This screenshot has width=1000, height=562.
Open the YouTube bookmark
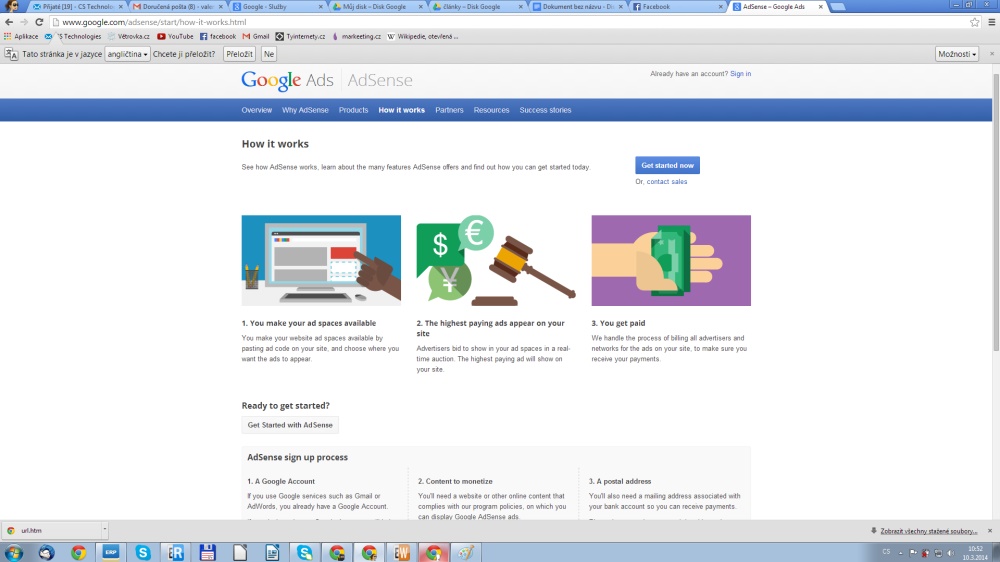175,36
